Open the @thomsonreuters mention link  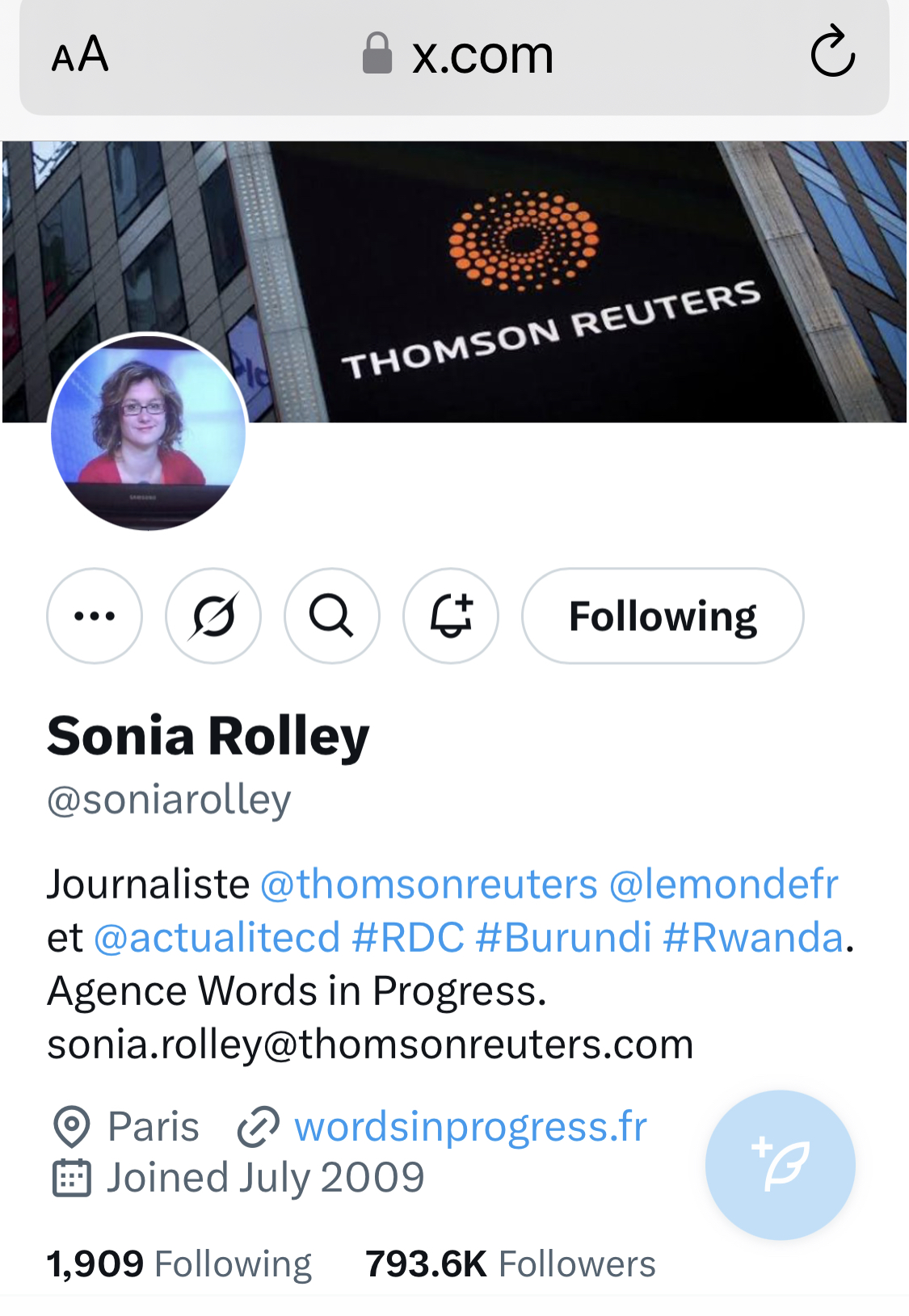coord(429,884)
